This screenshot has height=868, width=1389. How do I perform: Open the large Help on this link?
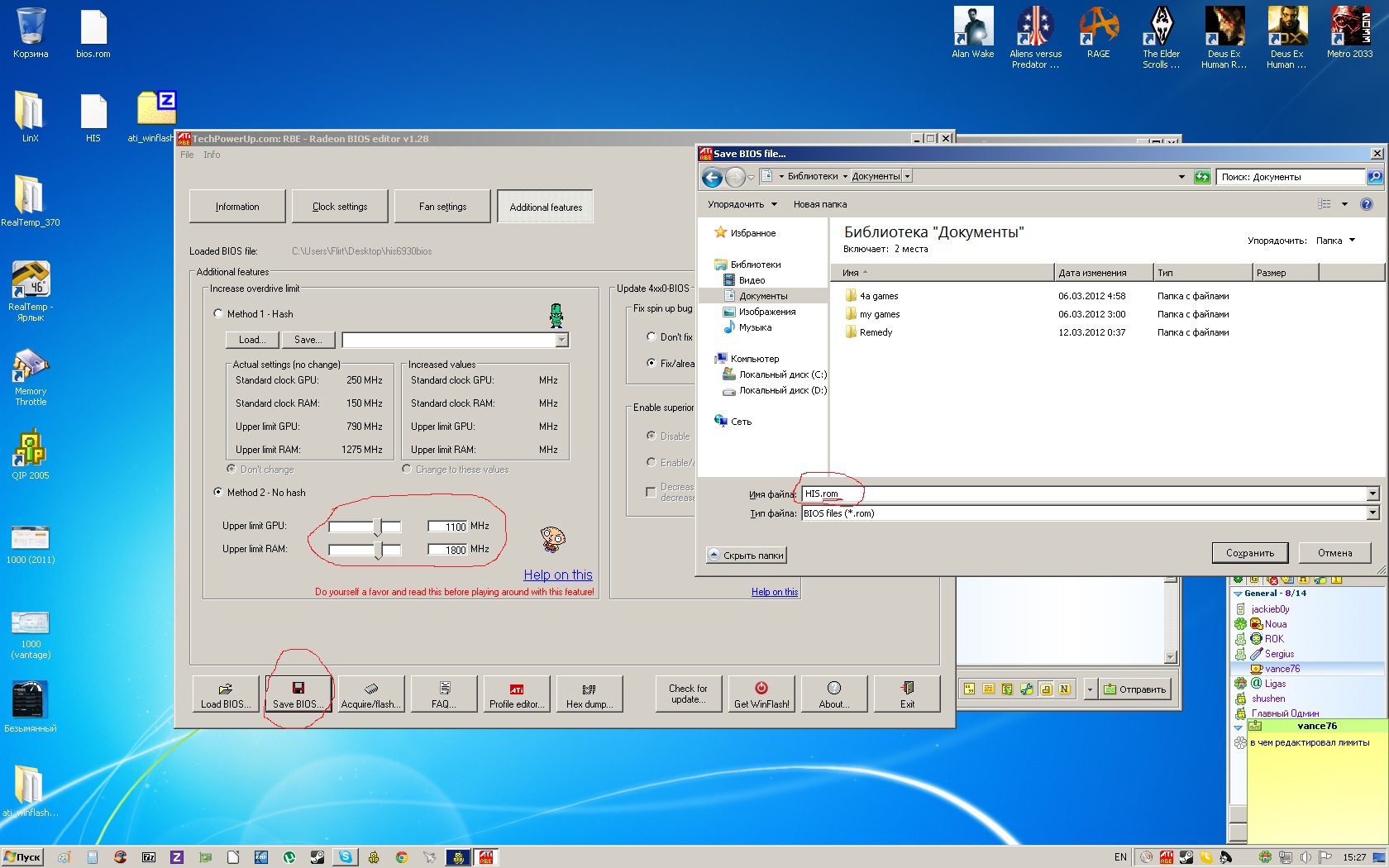pyautogui.click(x=558, y=575)
